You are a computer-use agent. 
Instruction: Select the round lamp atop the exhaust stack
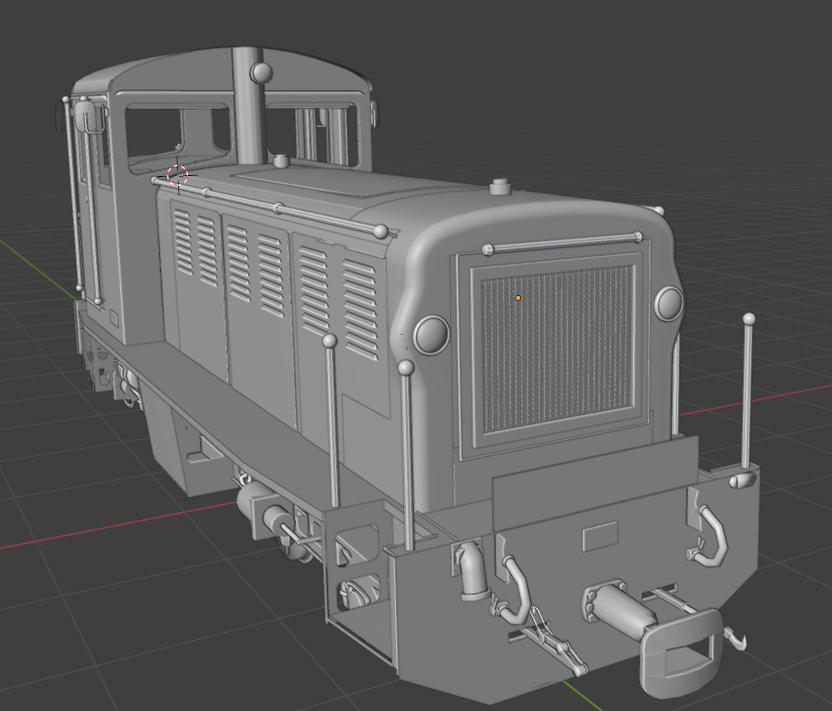click(x=261, y=72)
